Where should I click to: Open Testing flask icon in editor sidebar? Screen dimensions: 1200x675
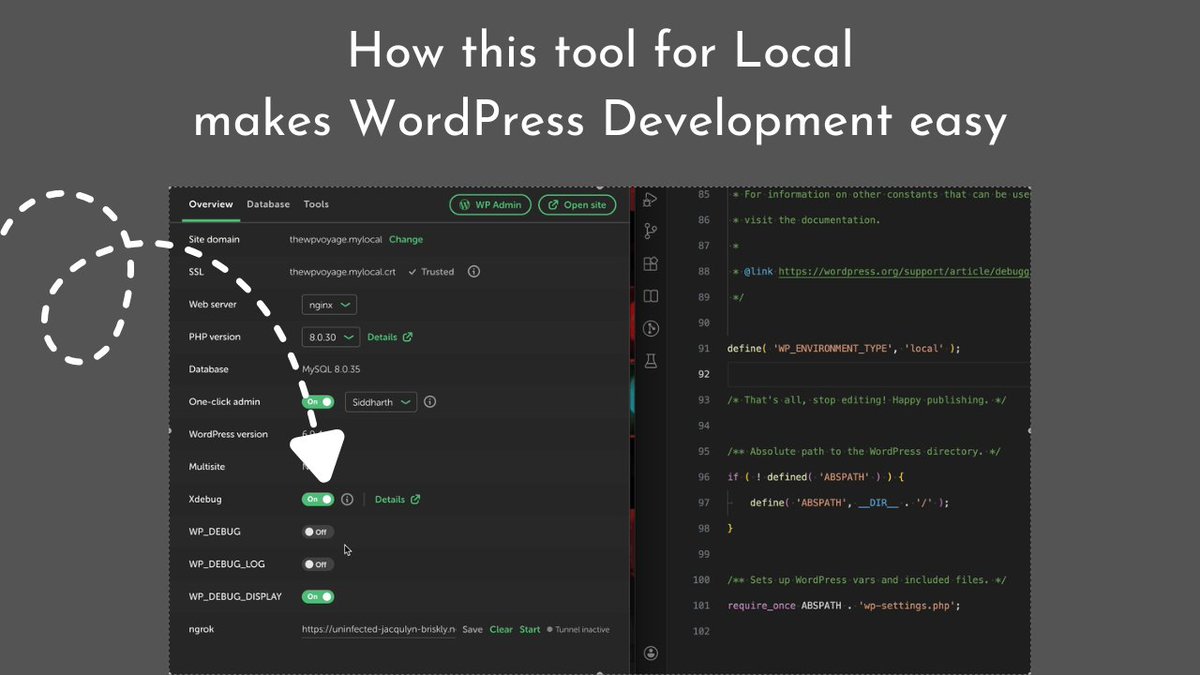pyautogui.click(x=650, y=360)
